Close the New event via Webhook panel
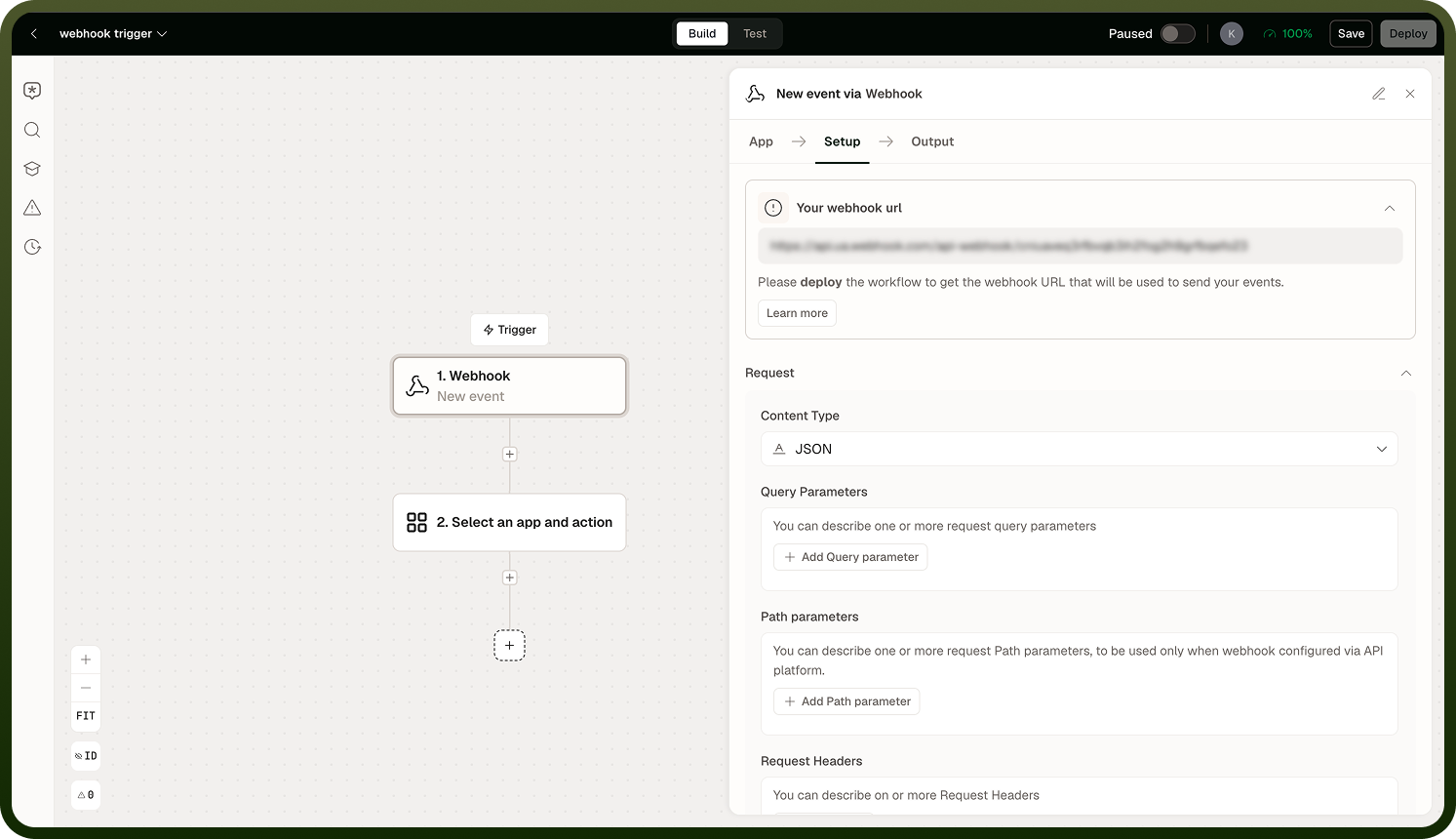This screenshot has width=1456, height=839. [1410, 94]
